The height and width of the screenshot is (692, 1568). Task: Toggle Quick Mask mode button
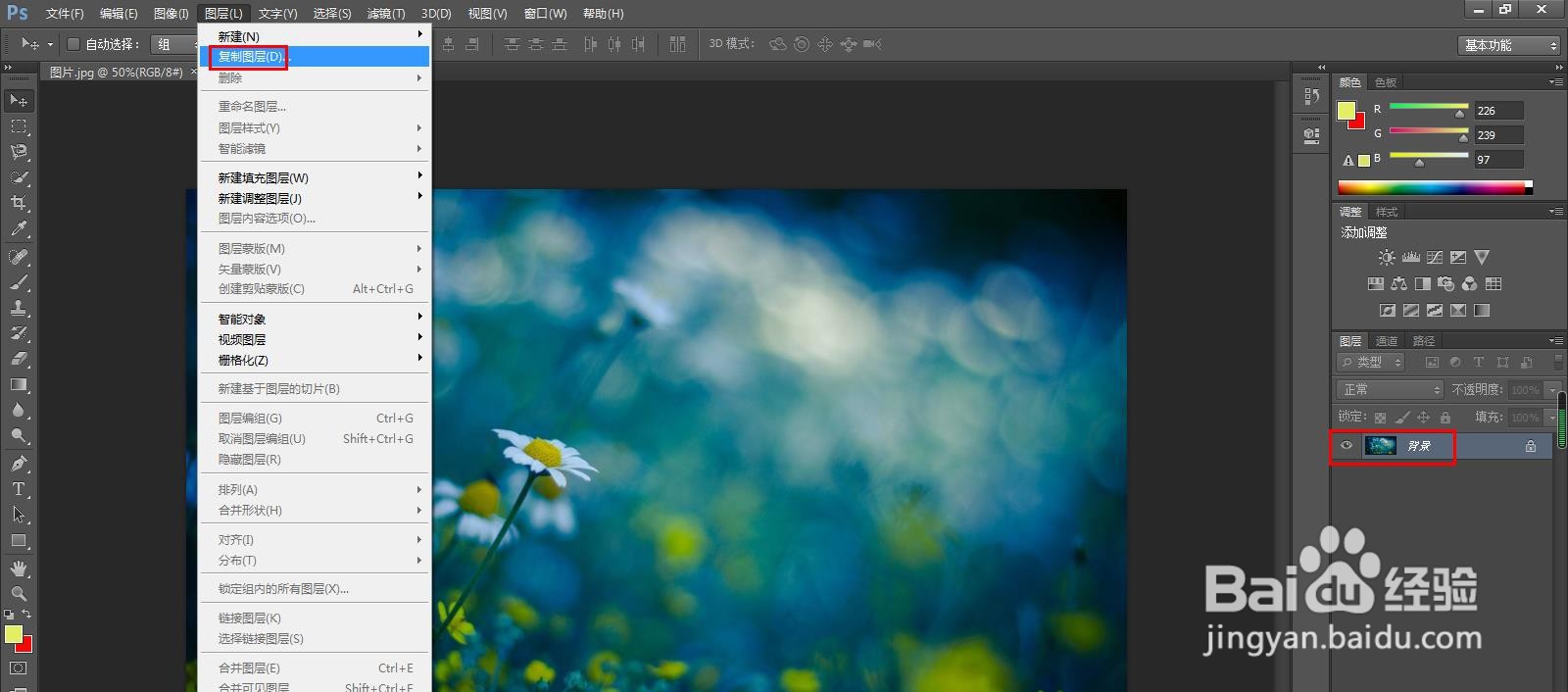point(19,668)
